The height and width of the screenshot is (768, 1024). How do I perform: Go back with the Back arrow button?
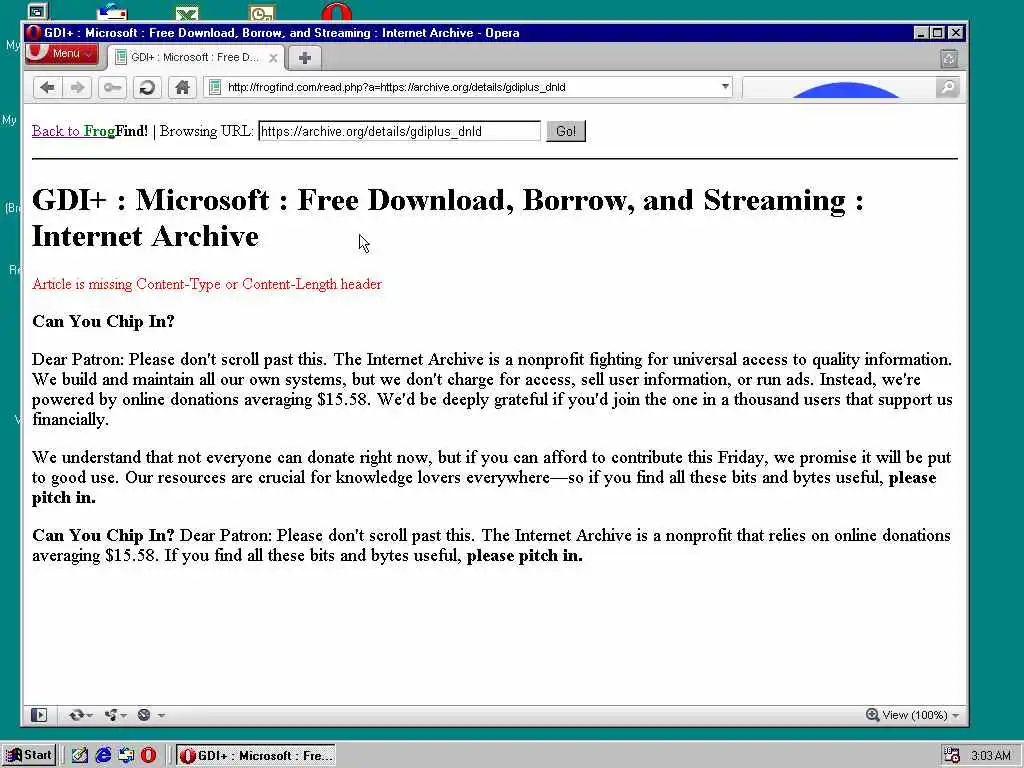click(x=47, y=88)
